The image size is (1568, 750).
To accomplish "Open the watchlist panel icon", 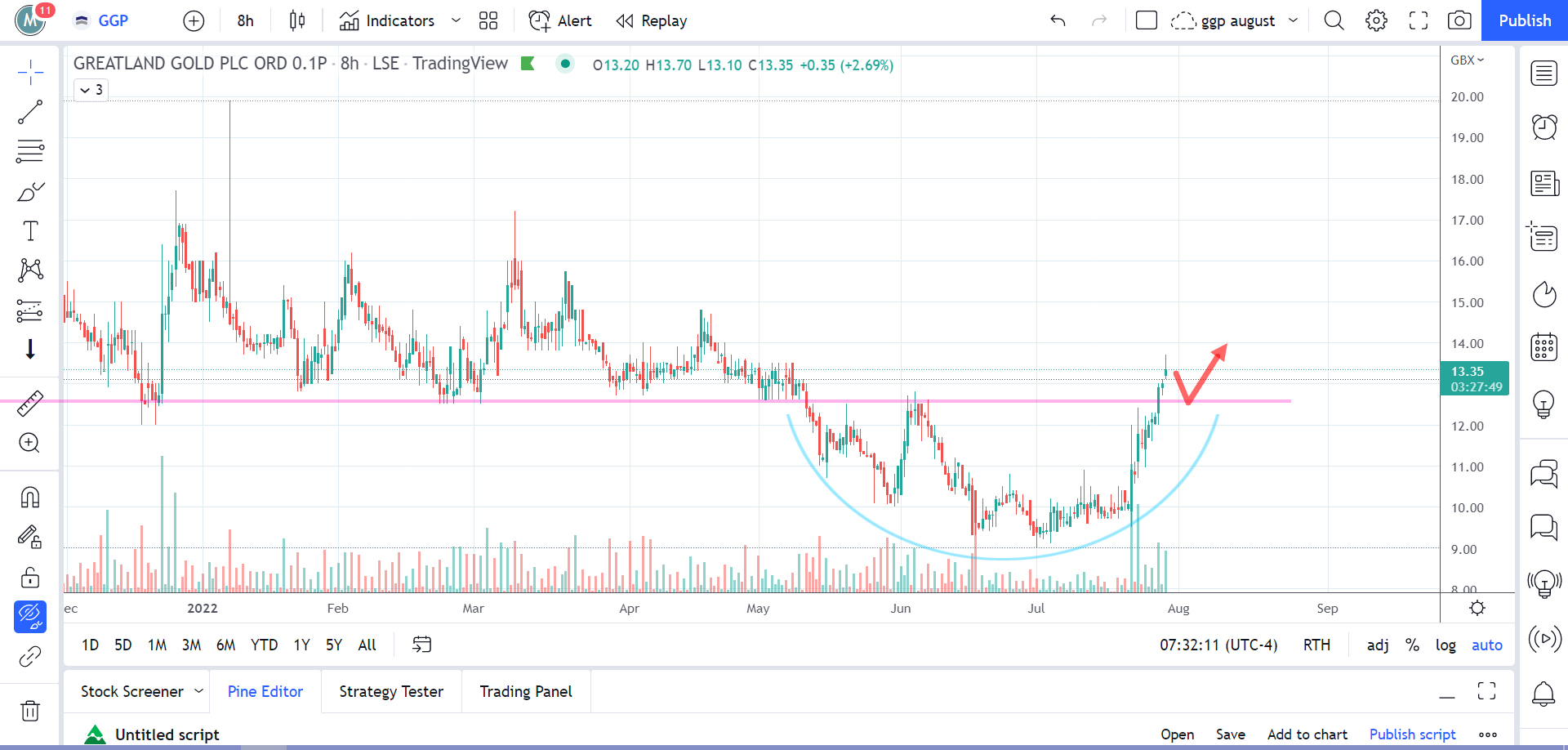I will click(1543, 74).
